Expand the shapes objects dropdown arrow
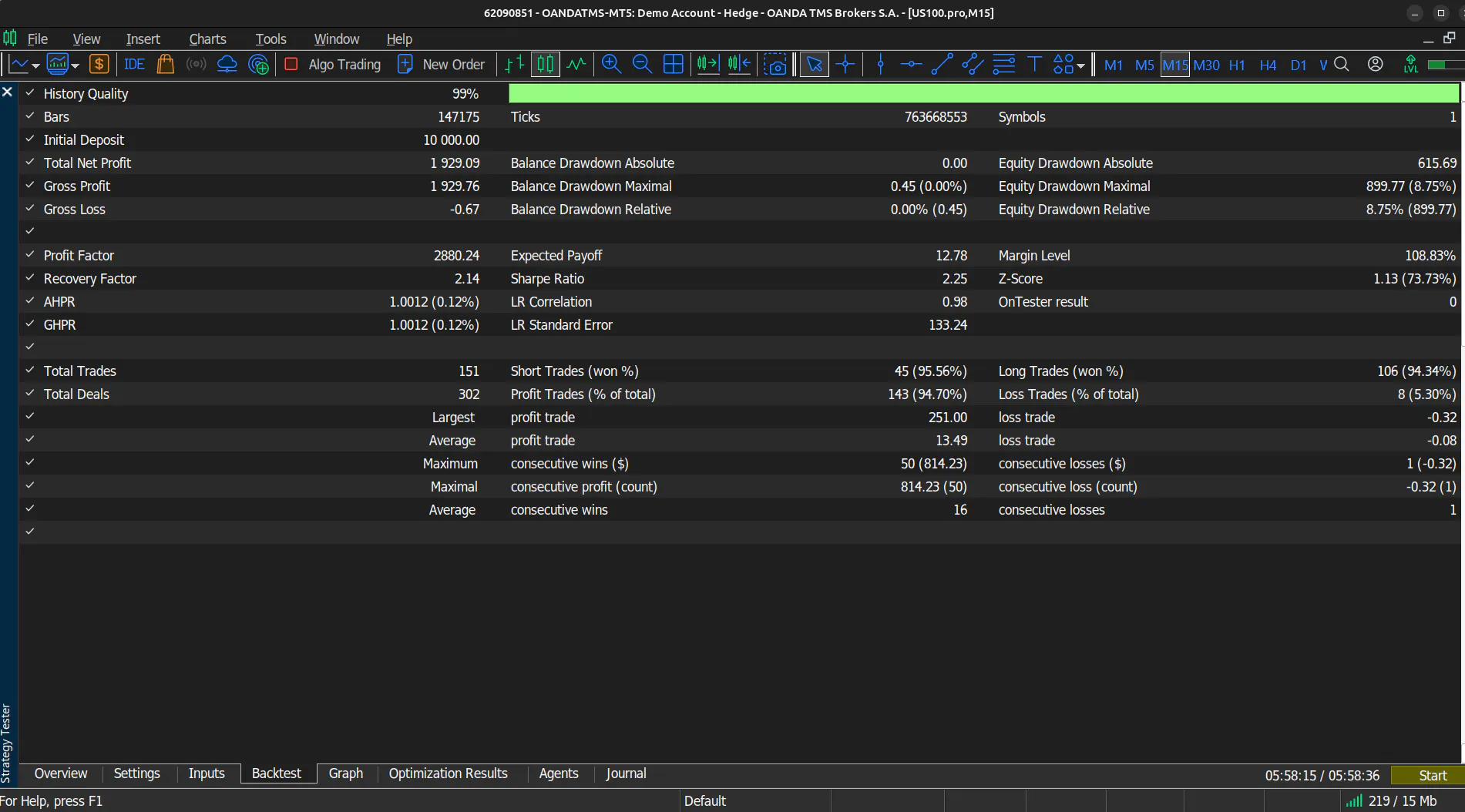 pos(1080,65)
